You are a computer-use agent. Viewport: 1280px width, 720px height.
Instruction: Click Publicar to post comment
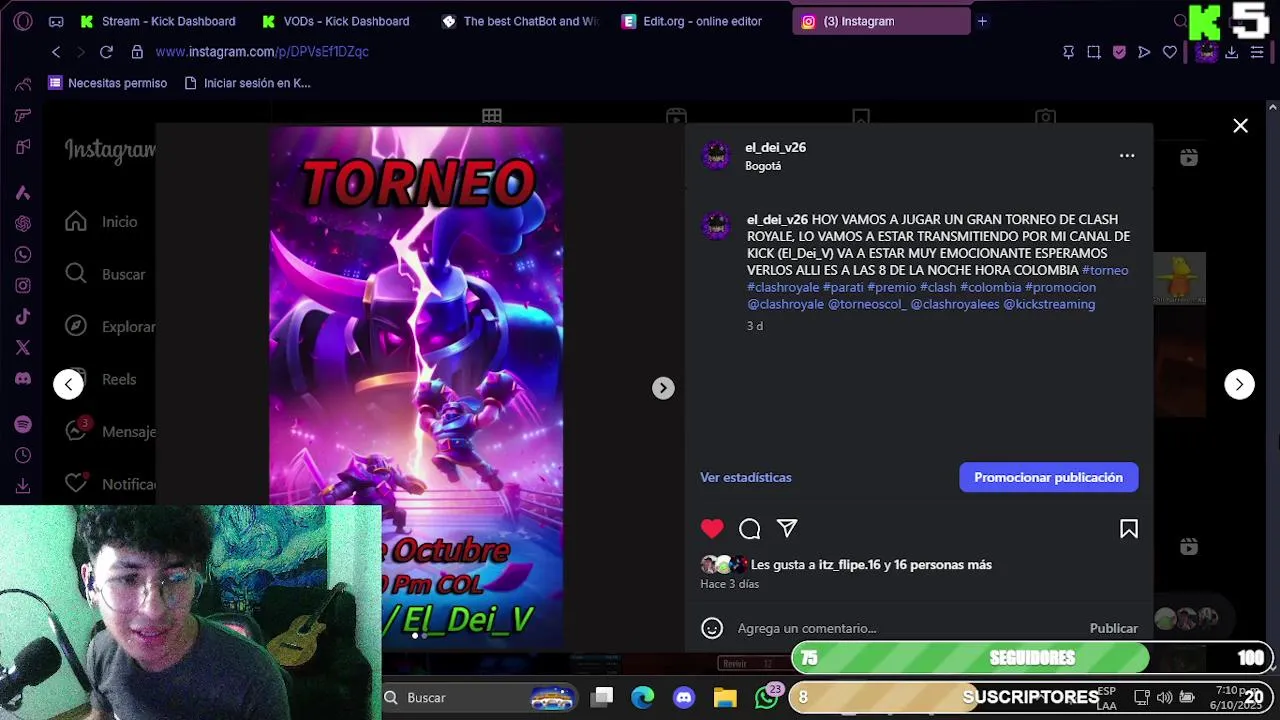(x=1113, y=628)
